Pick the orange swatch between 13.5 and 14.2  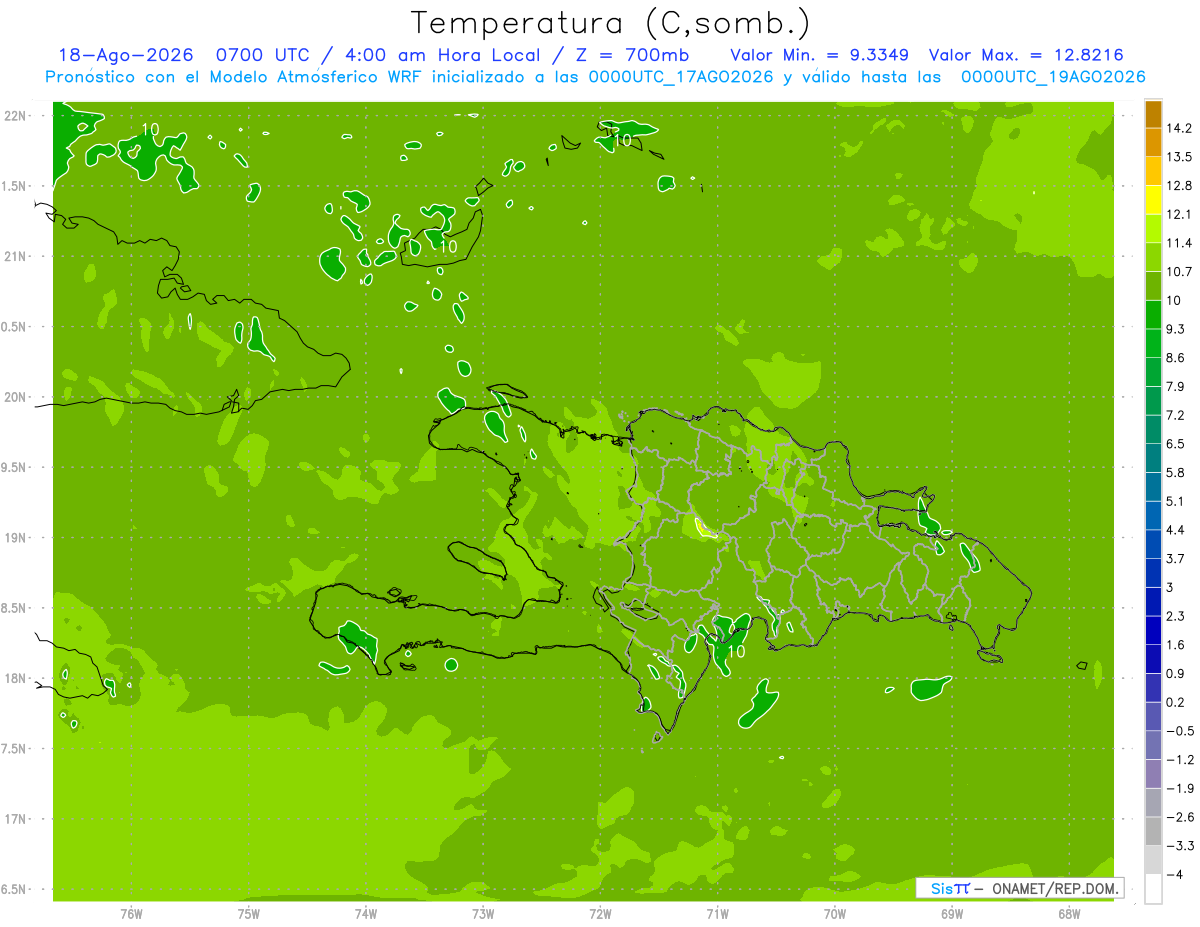pos(1153,143)
